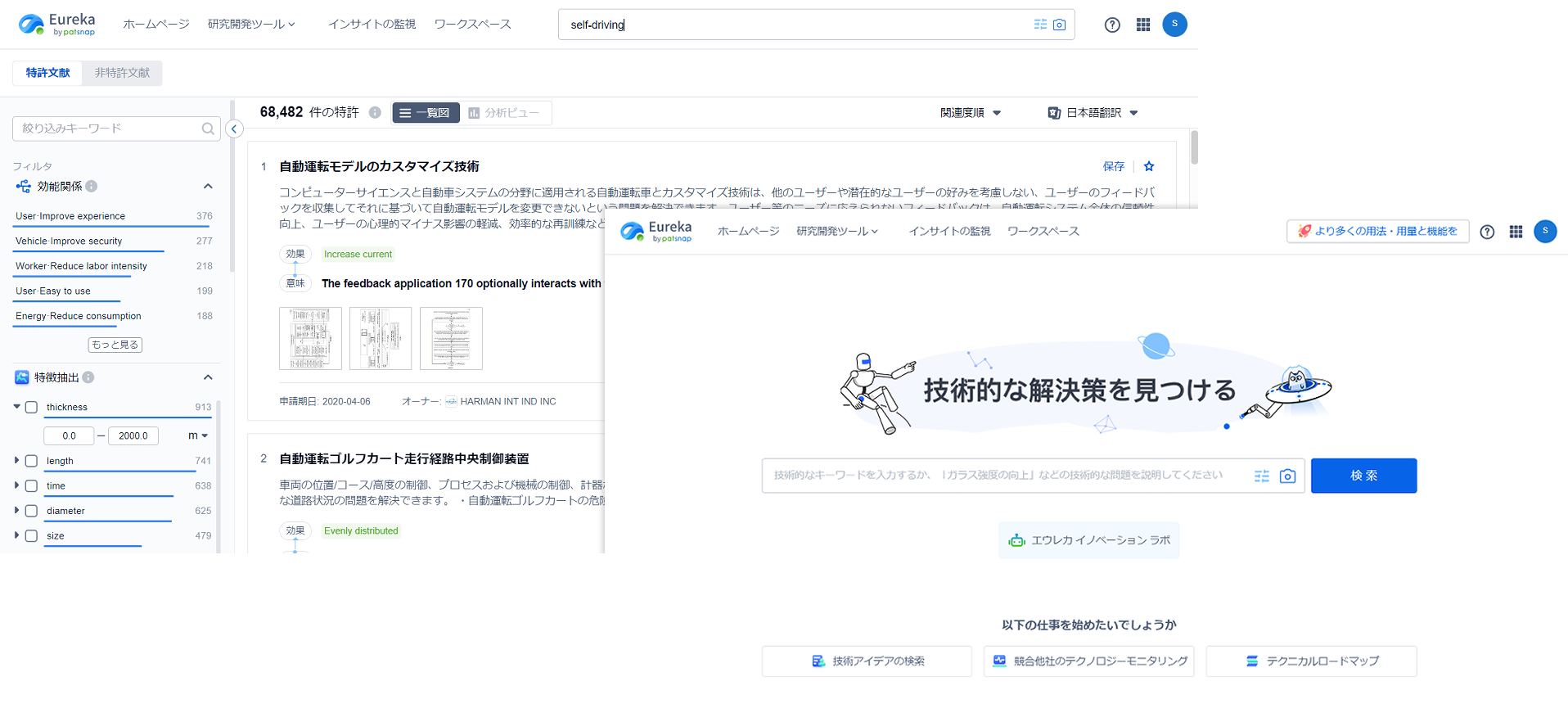Star the first patent result
This screenshot has width=1568, height=722.
[x=1149, y=166]
